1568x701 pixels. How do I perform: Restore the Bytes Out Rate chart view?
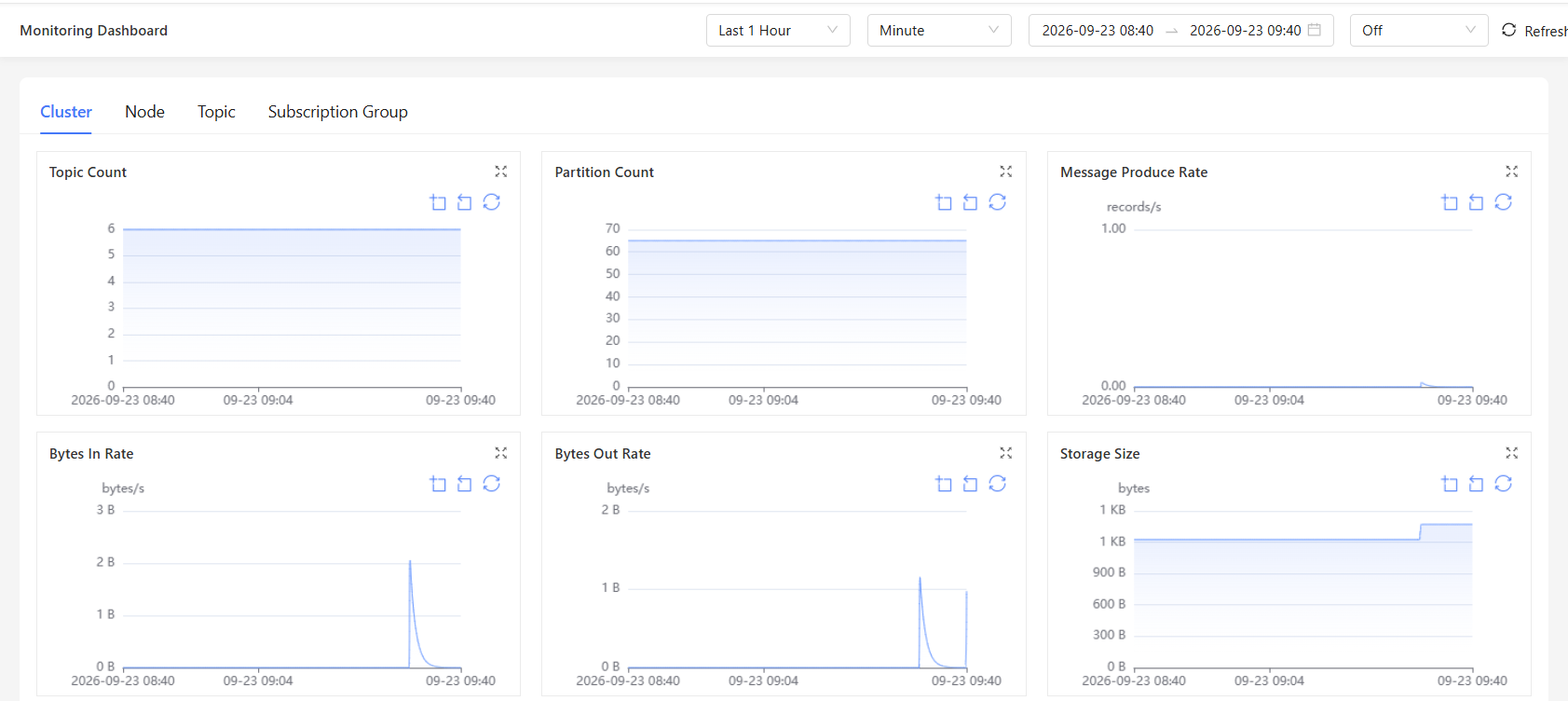(998, 484)
